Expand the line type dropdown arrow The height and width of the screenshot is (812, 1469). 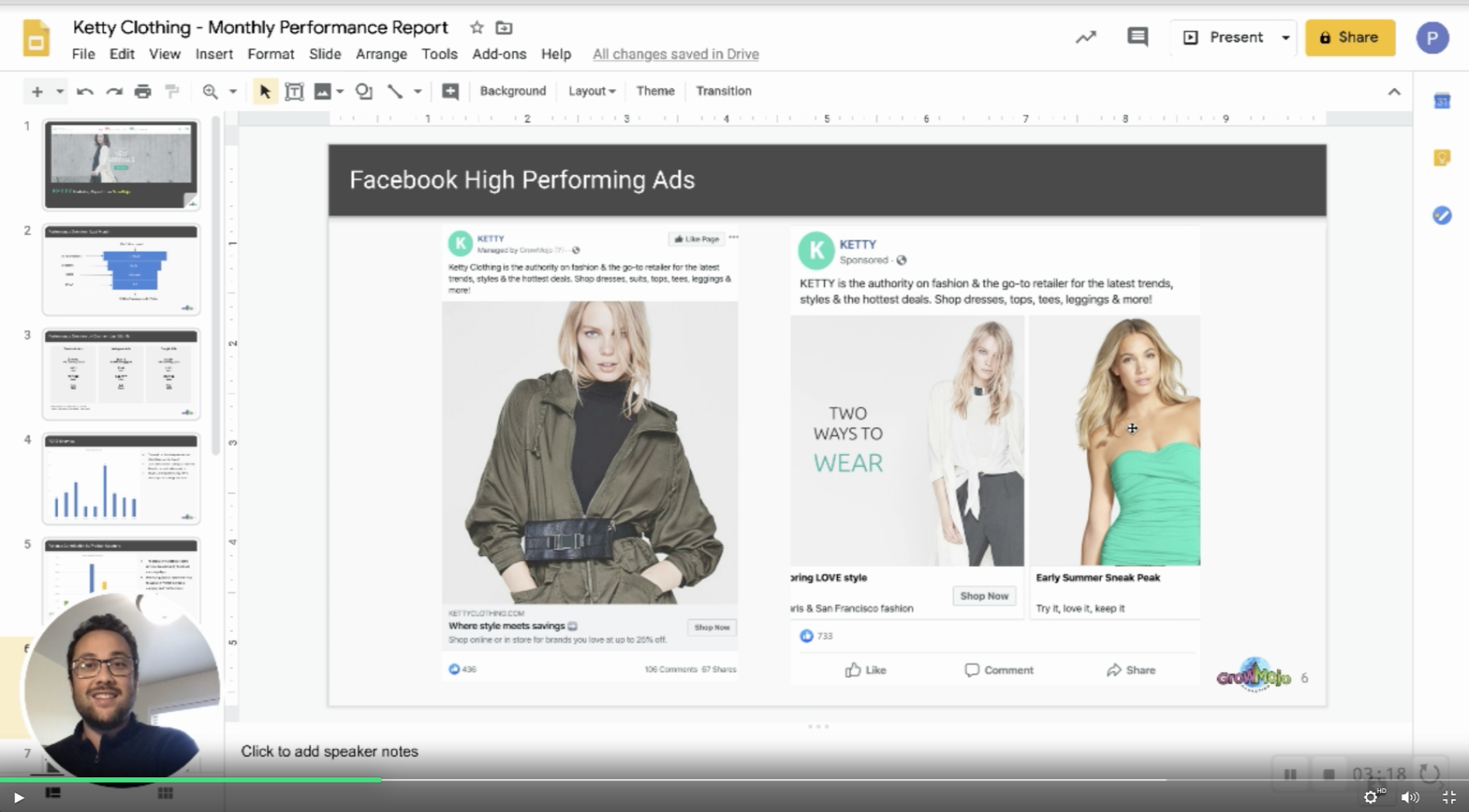(417, 92)
